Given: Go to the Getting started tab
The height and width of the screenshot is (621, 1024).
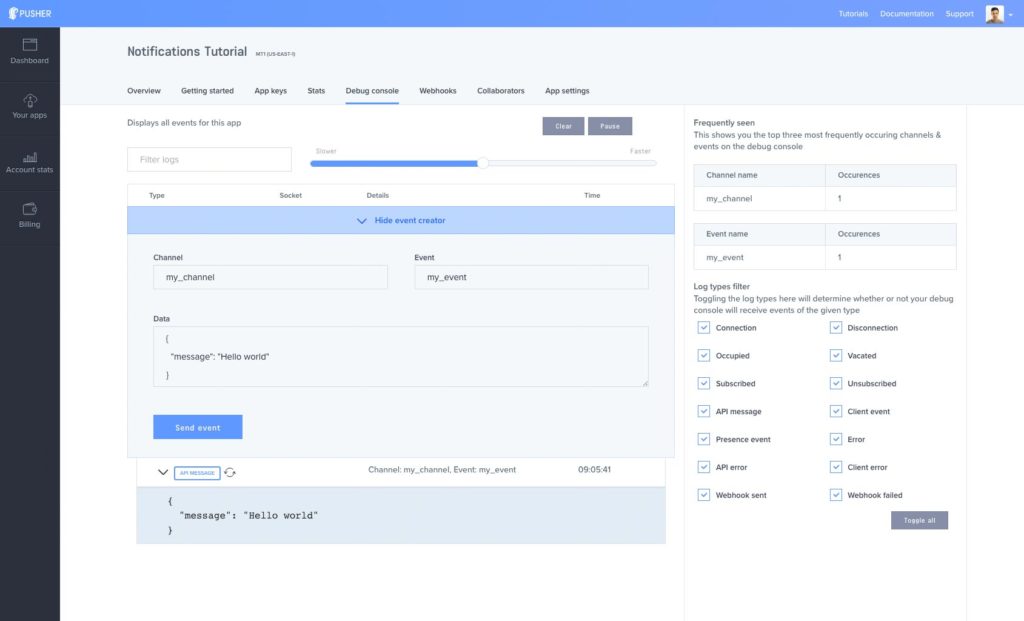Looking at the screenshot, I should (207, 91).
